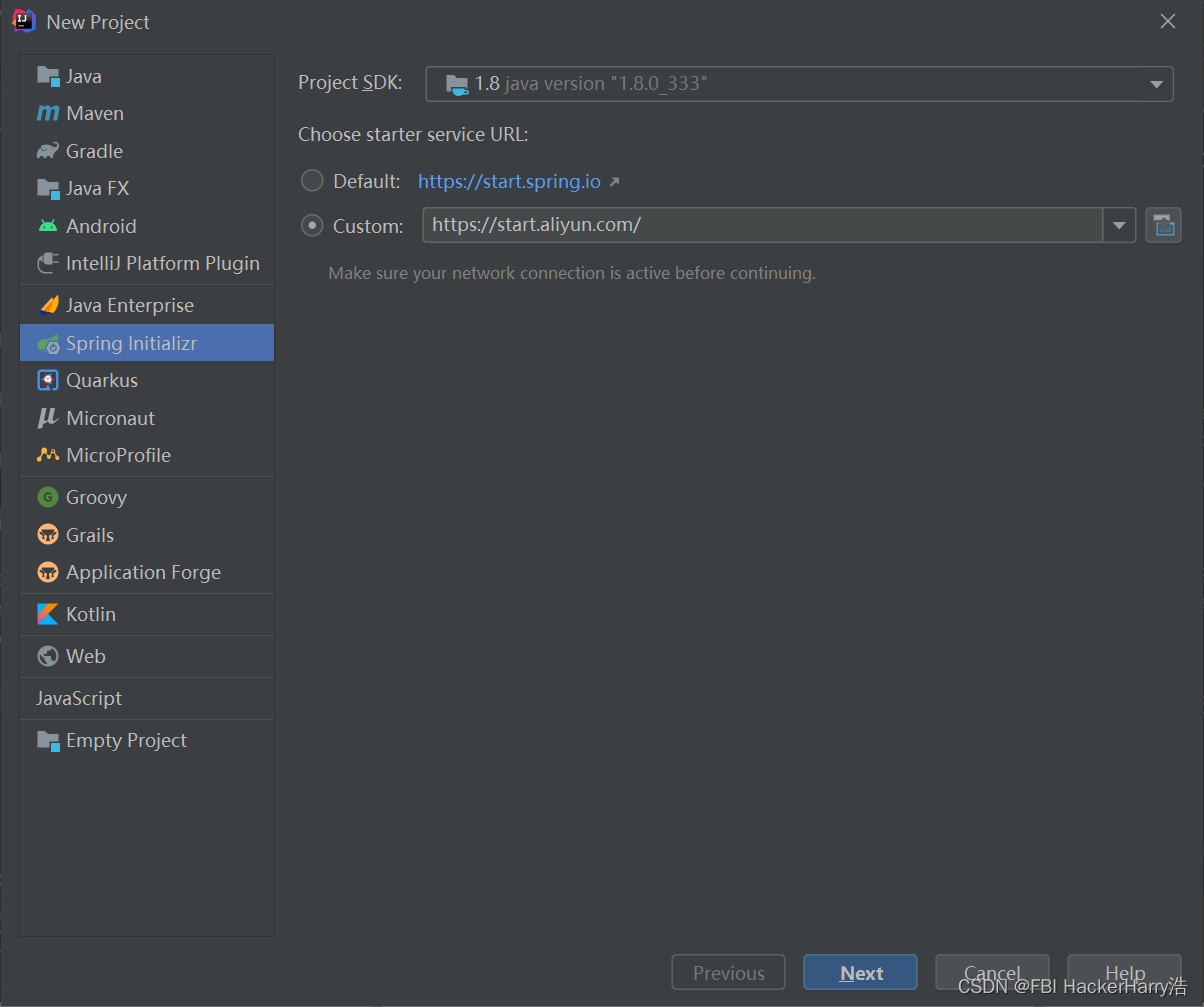Select Empty Project in the list
The image size is (1204, 1007).
[x=126, y=740]
